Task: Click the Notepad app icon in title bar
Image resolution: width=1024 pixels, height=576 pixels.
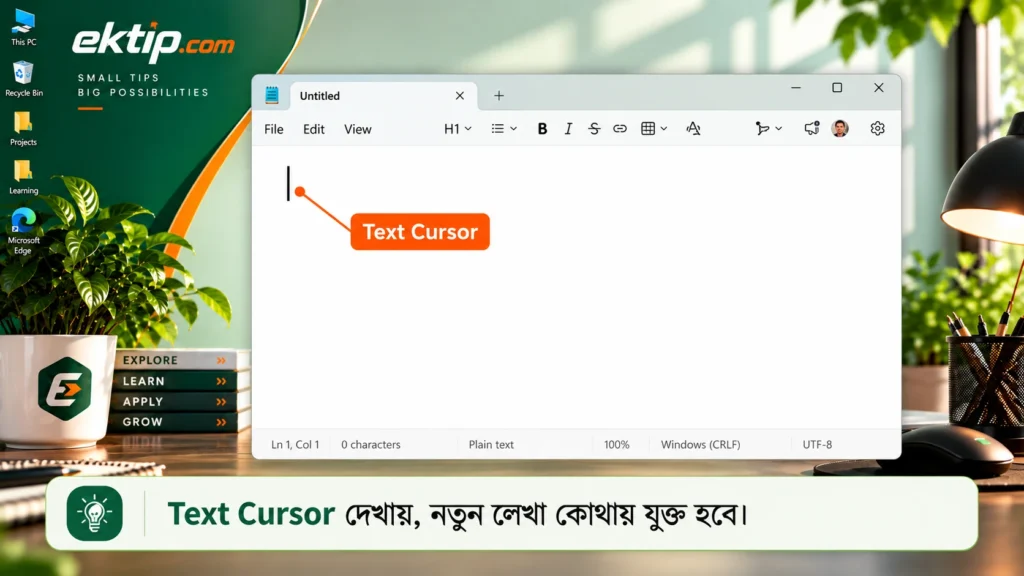Action: coord(272,95)
